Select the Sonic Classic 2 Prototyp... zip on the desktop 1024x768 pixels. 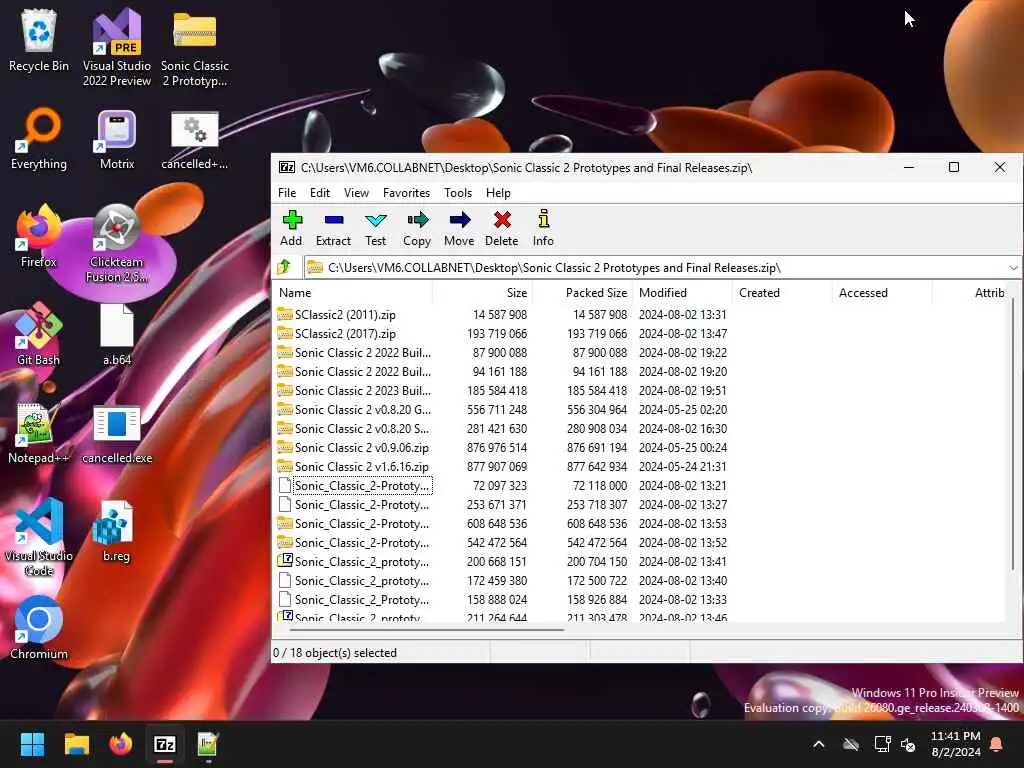(x=195, y=47)
